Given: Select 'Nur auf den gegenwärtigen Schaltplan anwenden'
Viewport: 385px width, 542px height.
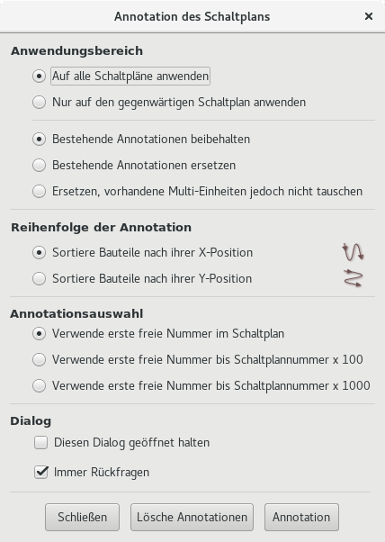Looking at the screenshot, I should point(39,102).
